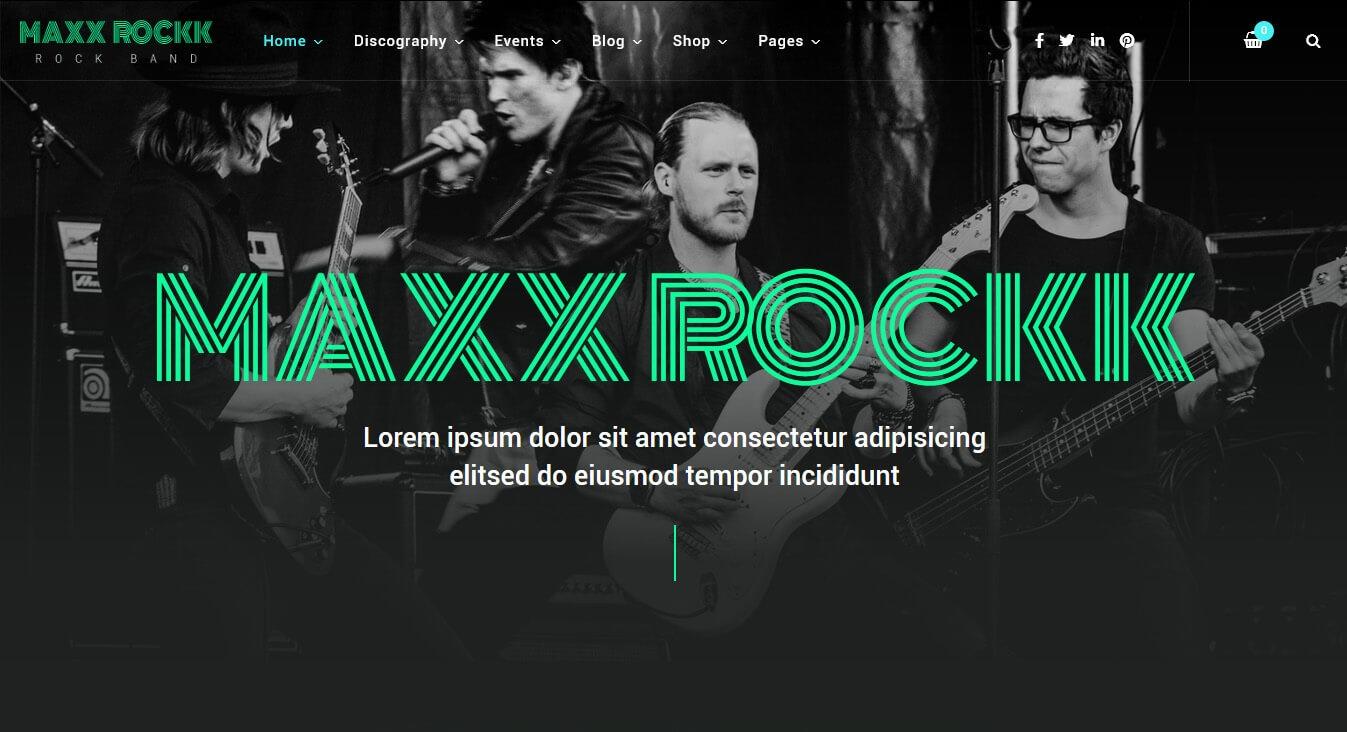
Task: Go to the Blog menu item
Action: click(x=608, y=41)
